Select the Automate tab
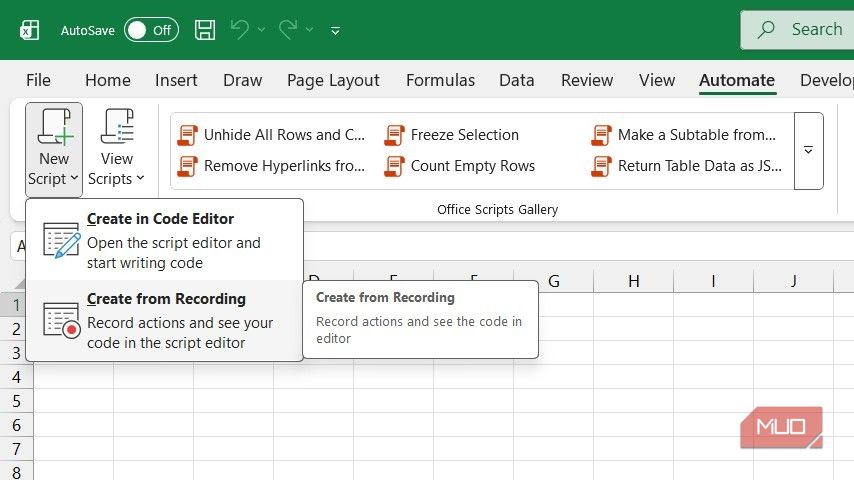The image size is (854, 480). click(x=737, y=80)
